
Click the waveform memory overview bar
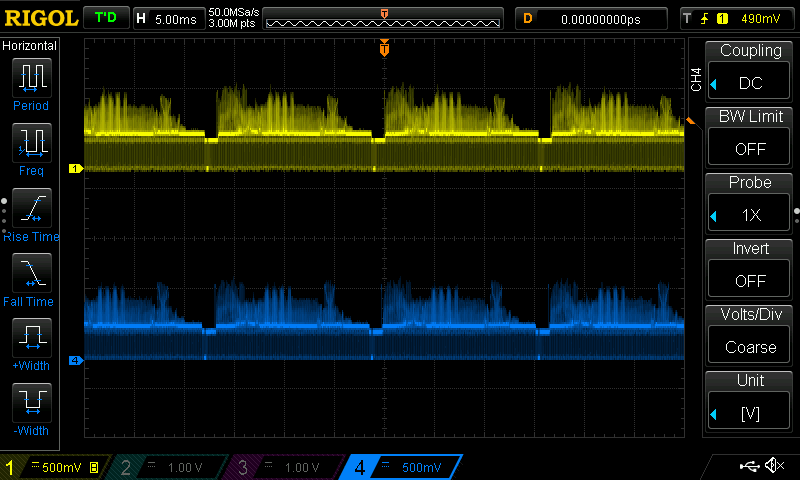click(383, 19)
